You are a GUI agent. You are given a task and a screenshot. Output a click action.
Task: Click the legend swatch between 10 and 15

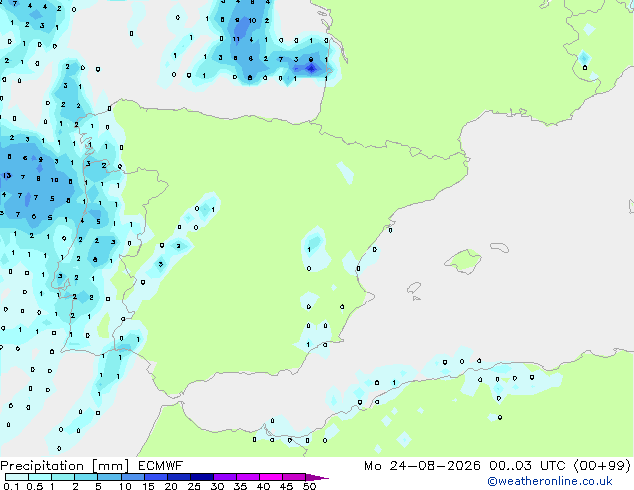click(x=133, y=477)
